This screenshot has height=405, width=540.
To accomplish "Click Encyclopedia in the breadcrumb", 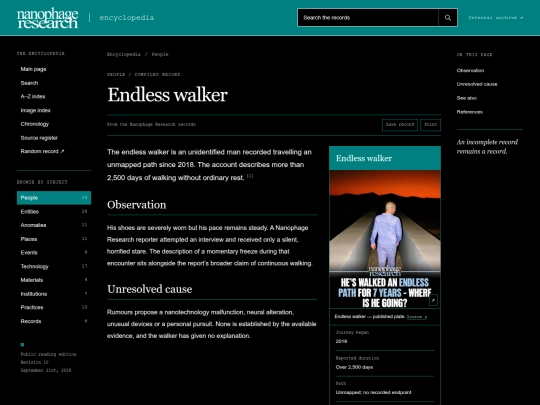I will click(124, 54).
